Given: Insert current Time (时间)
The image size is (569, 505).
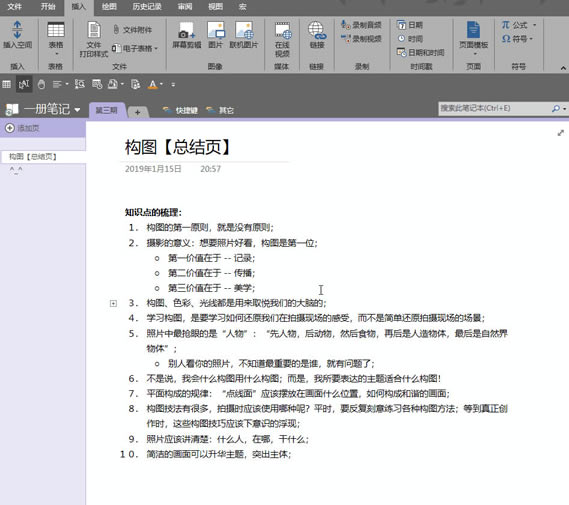Looking at the screenshot, I should [x=410, y=38].
